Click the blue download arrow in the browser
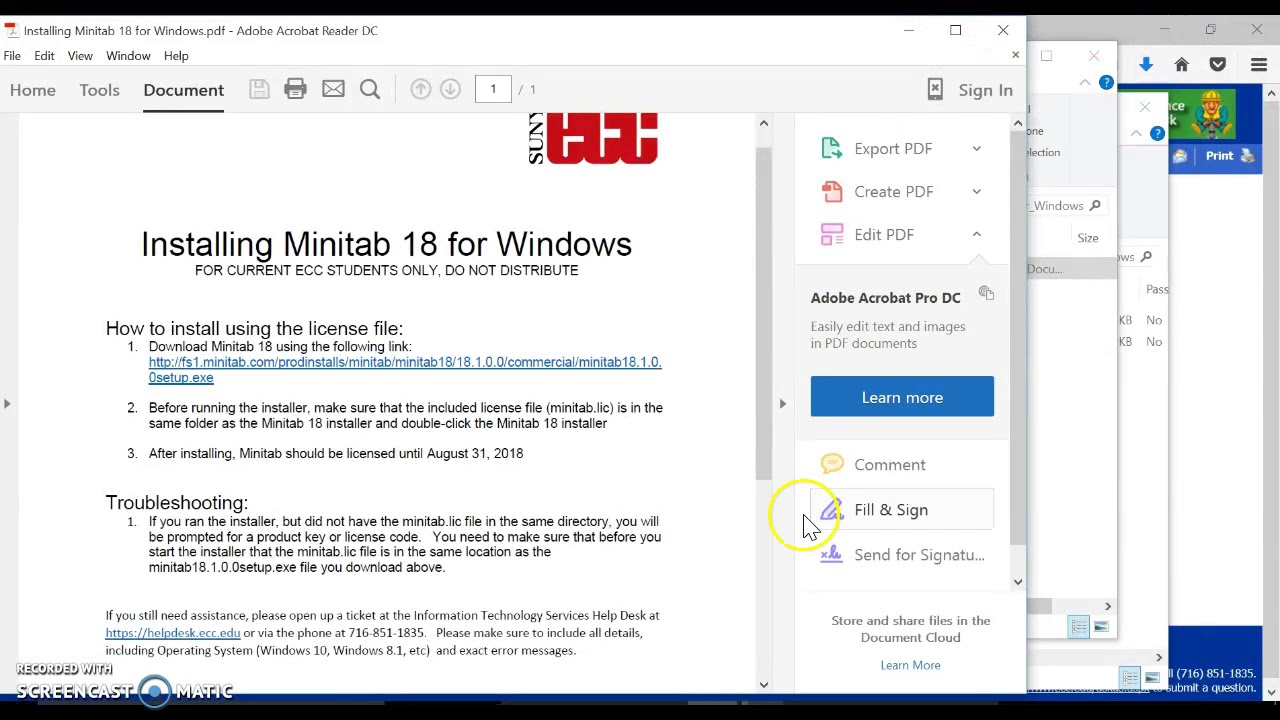 [1146, 64]
